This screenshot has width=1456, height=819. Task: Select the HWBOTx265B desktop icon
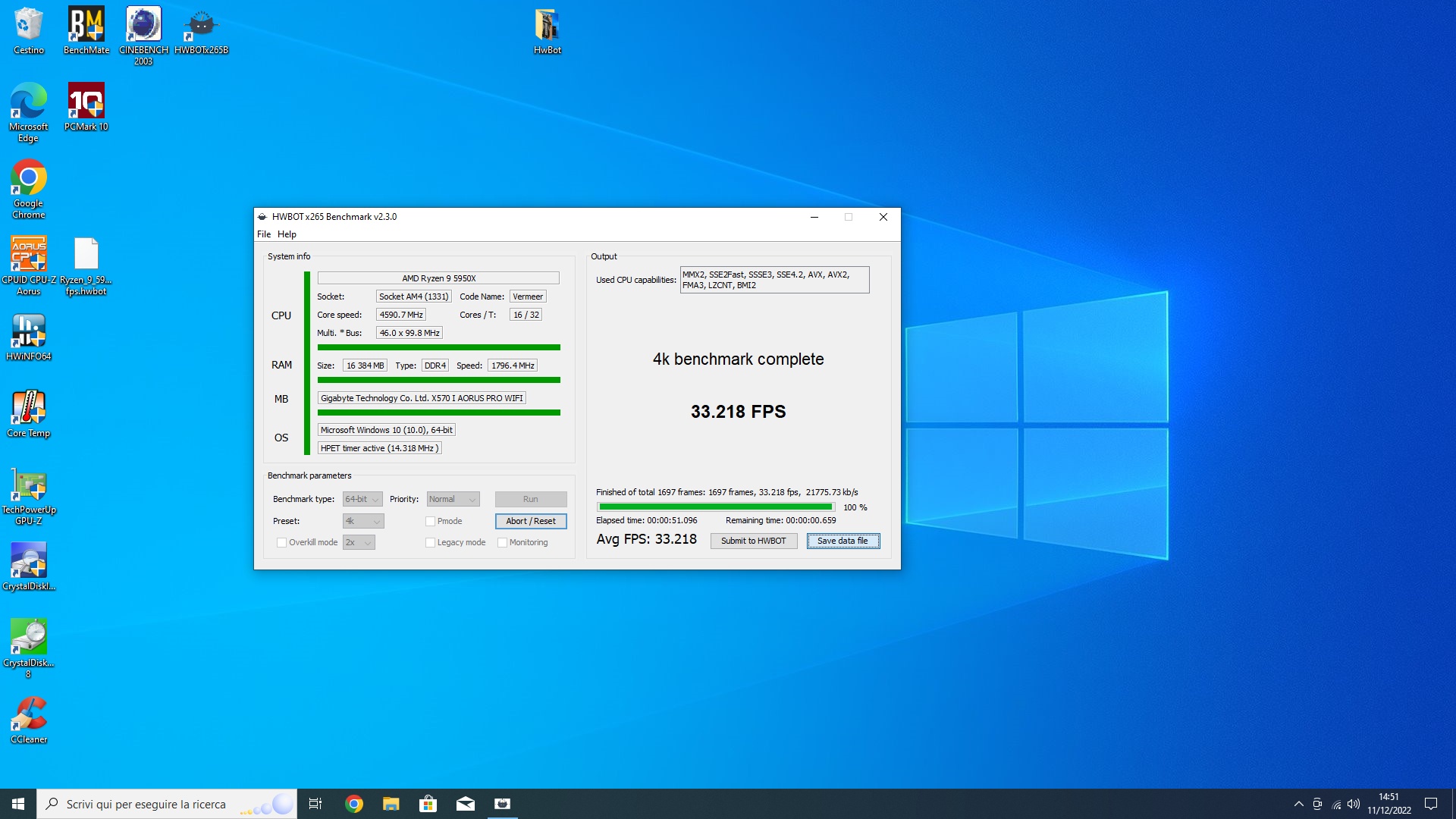(x=201, y=31)
